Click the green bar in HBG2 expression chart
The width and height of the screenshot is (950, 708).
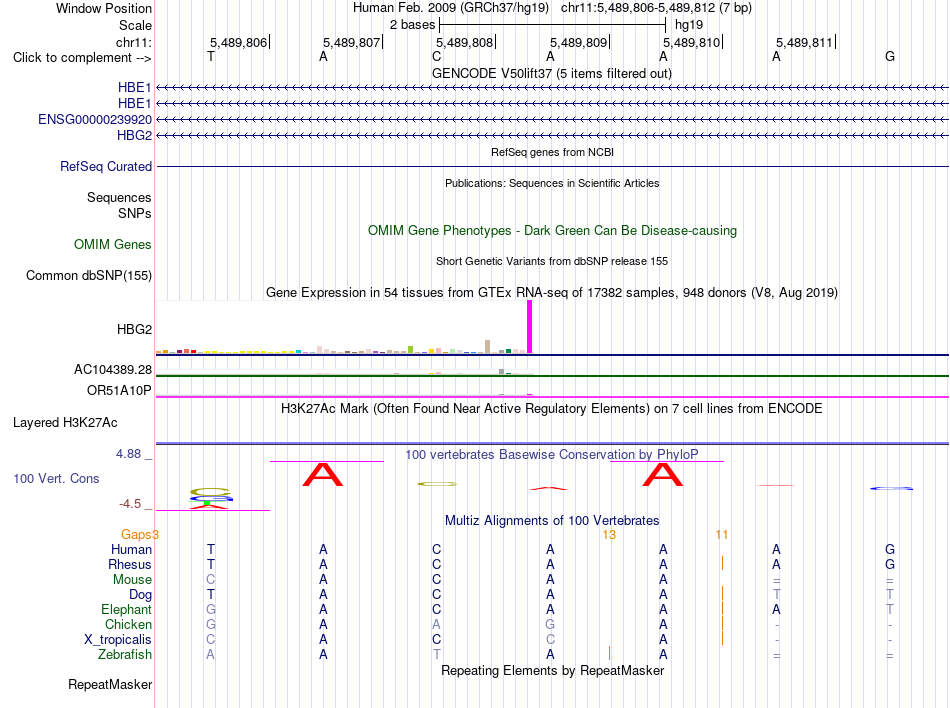click(x=411, y=349)
